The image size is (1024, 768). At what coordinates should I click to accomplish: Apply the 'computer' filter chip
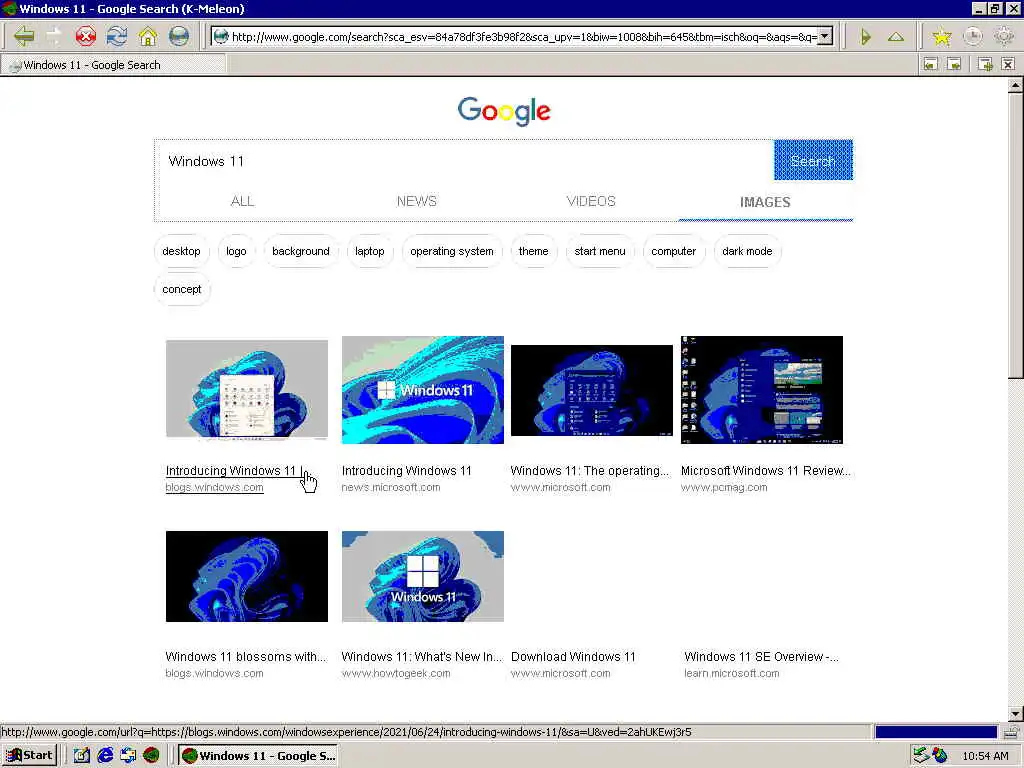pos(673,251)
